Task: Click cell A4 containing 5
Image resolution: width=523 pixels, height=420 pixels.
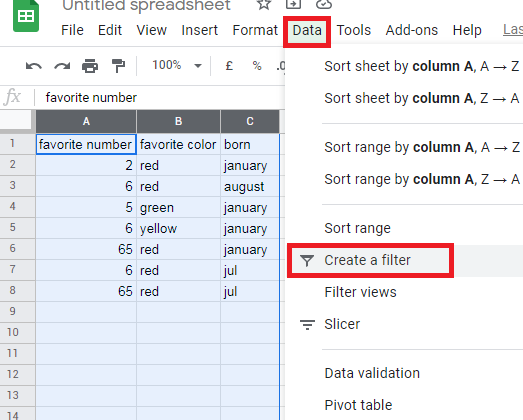Action: (x=86, y=207)
